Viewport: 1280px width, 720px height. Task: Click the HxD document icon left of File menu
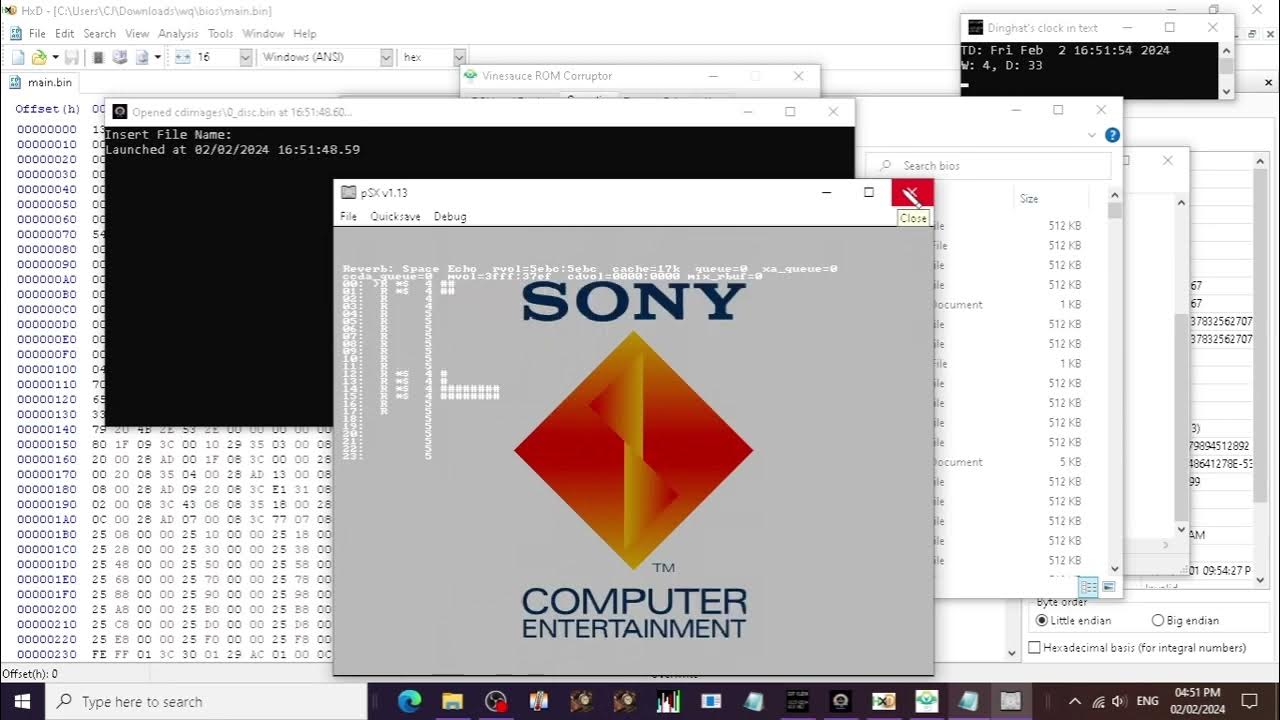point(15,33)
